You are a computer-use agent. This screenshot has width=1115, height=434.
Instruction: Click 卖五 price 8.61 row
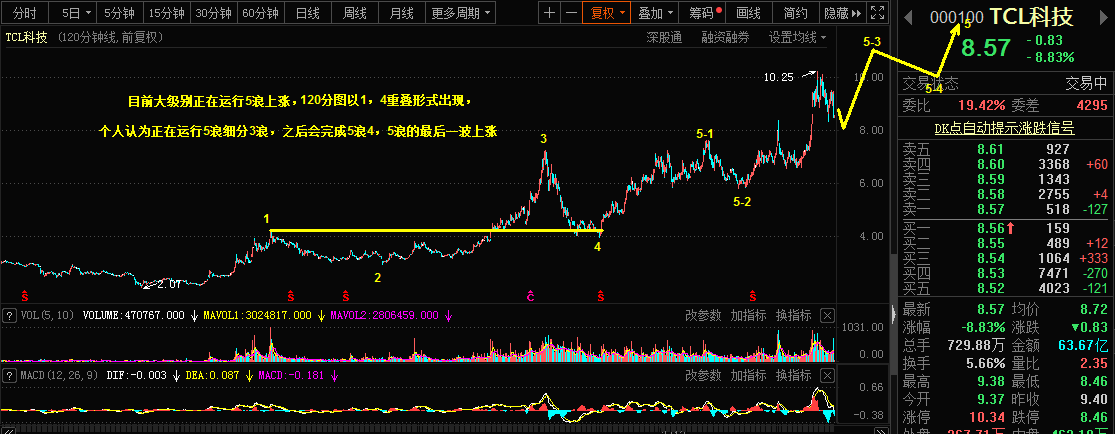tap(1005, 149)
